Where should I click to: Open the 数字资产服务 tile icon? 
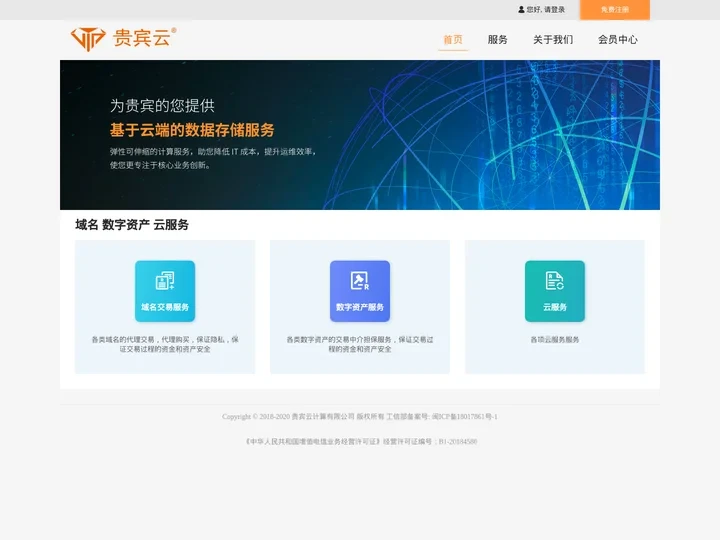coord(360,291)
